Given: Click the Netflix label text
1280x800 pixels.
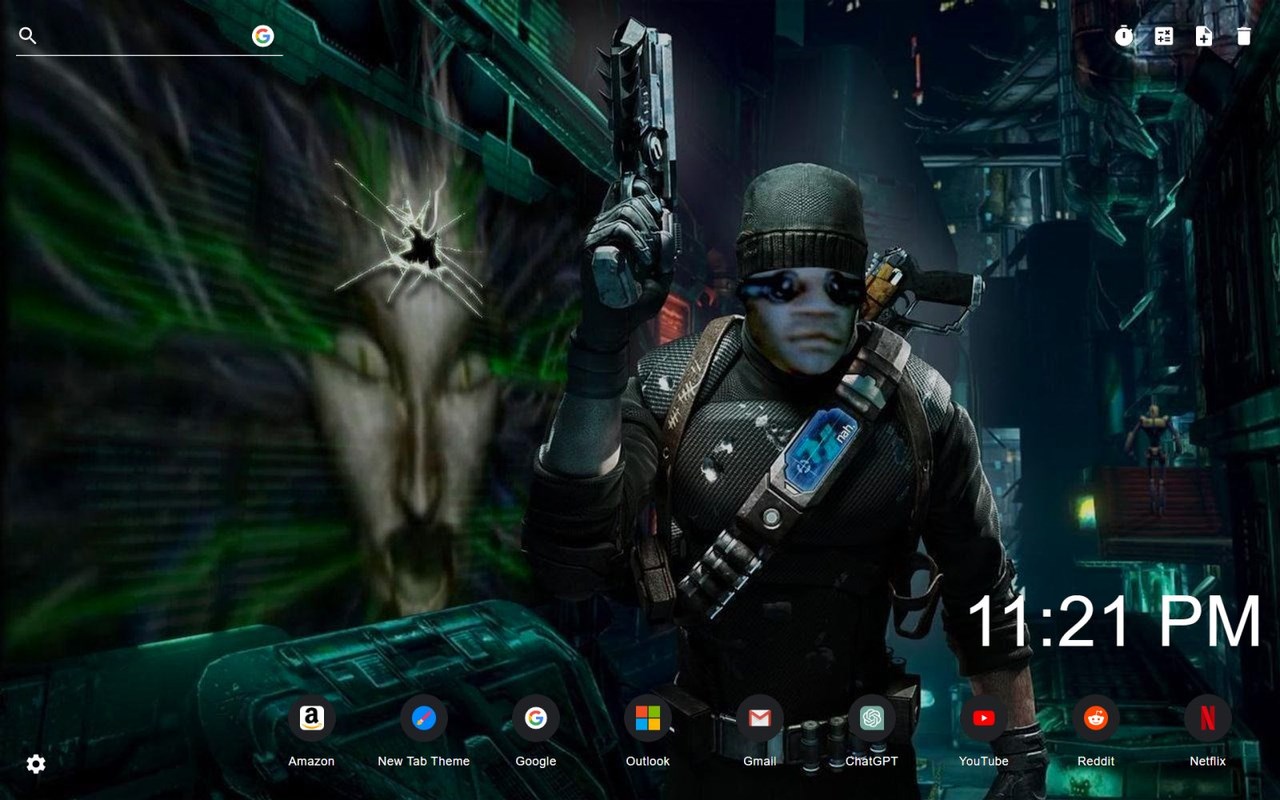Looking at the screenshot, I should point(1208,761).
